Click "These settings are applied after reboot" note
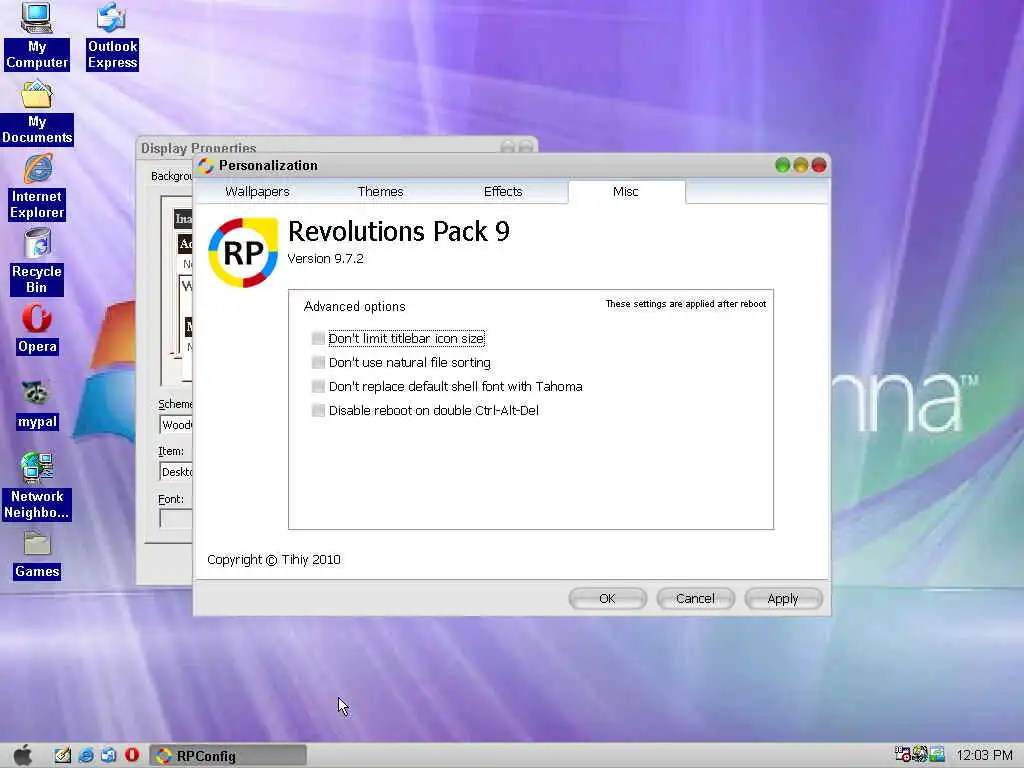The height and width of the screenshot is (768, 1024). [686, 304]
